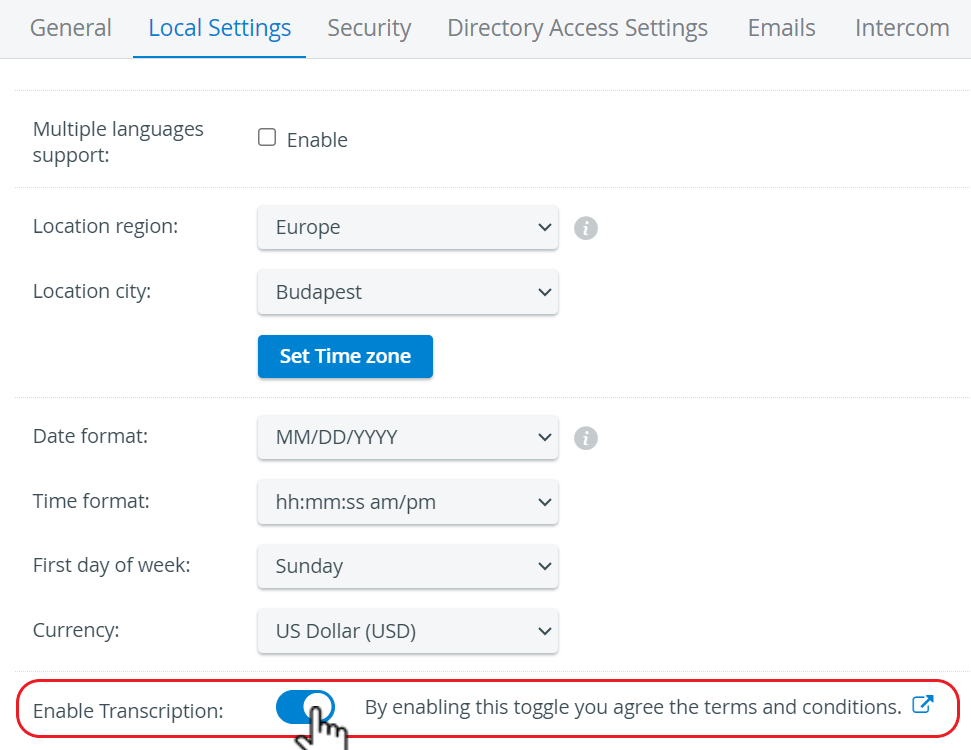Click the terms and conditions agreement text
The width and height of the screenshot is (971, 750).
pos(633,707)
